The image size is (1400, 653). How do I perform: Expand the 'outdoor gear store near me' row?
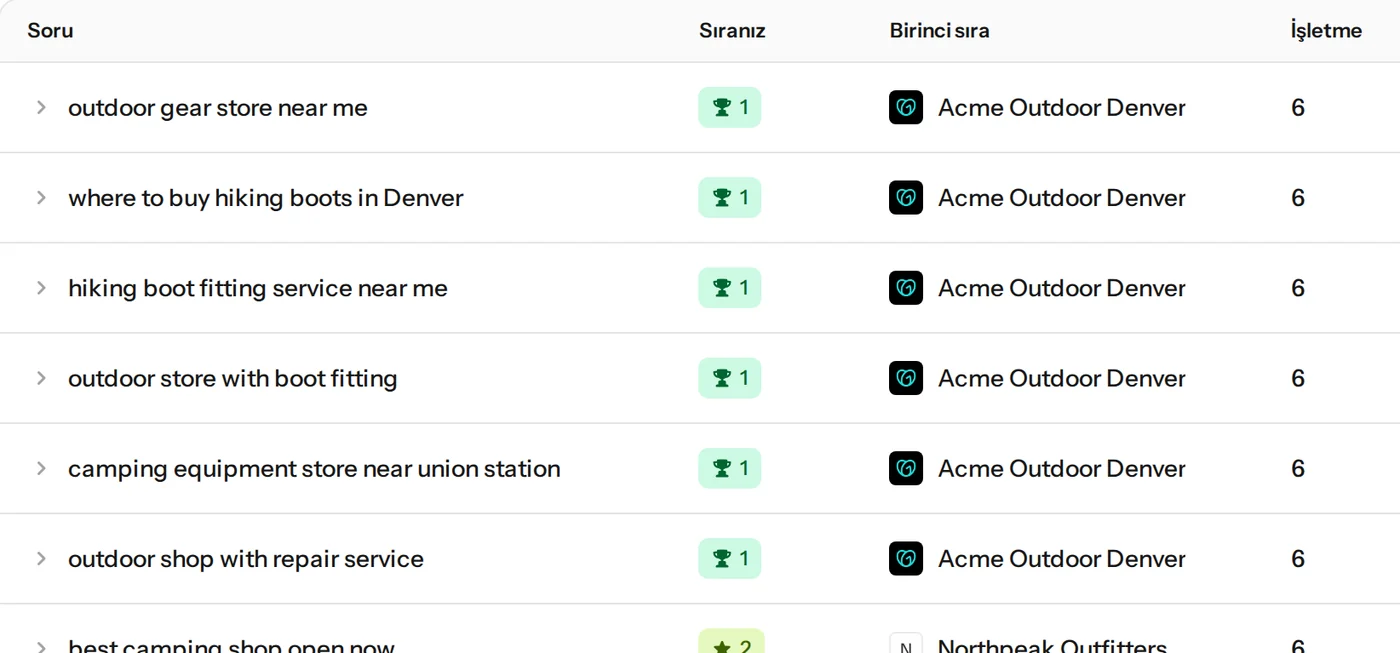tap(41, 107)
